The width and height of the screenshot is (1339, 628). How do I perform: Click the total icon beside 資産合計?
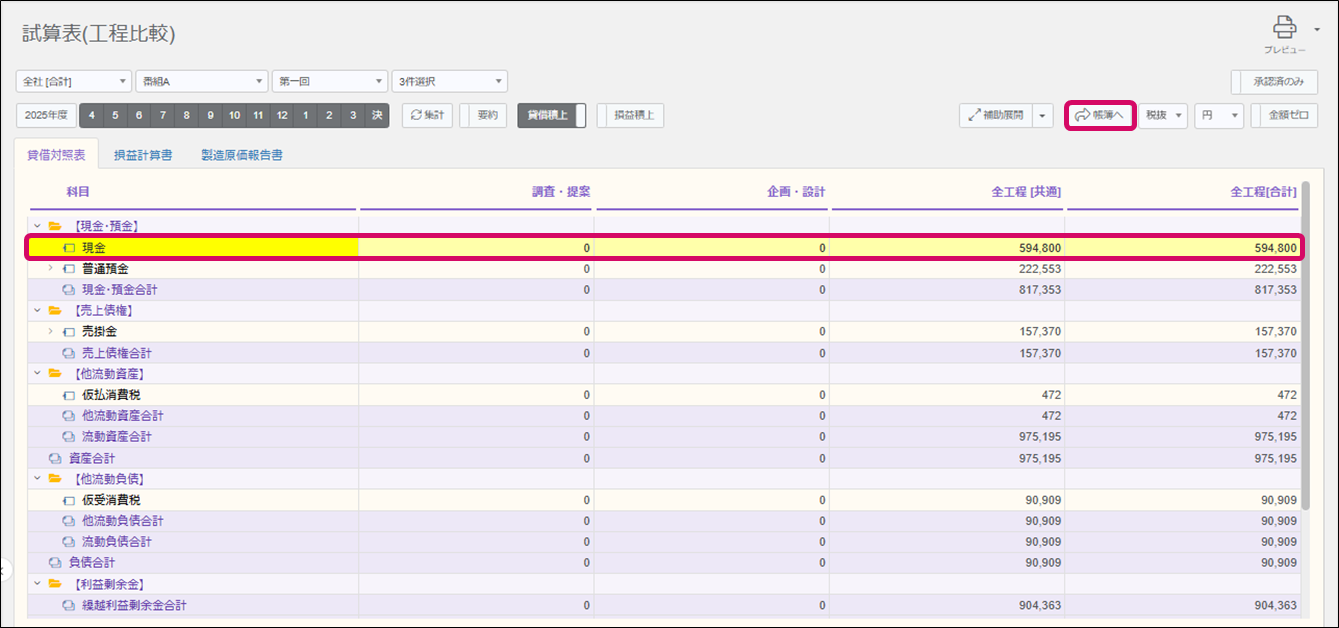(x=55, y=458)
